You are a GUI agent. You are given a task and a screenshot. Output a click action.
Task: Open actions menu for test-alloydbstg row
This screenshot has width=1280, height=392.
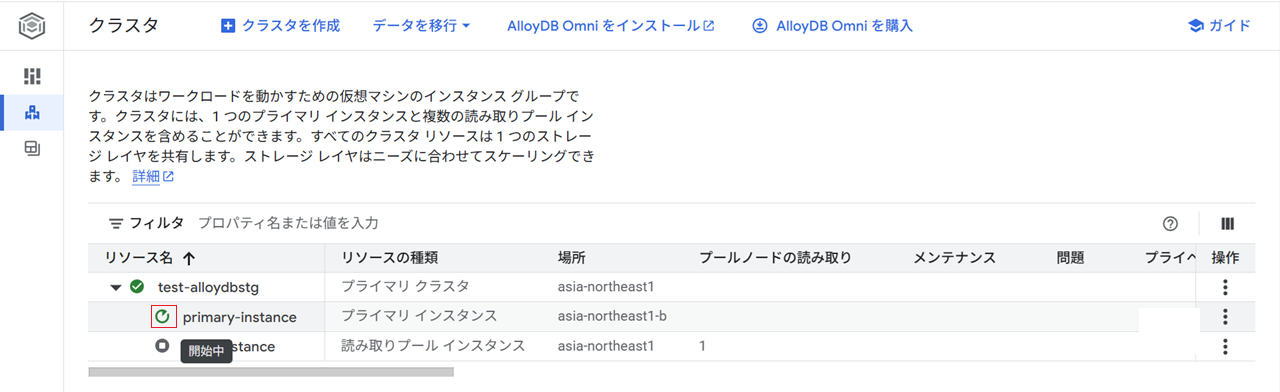click(x=1225, y=287)
